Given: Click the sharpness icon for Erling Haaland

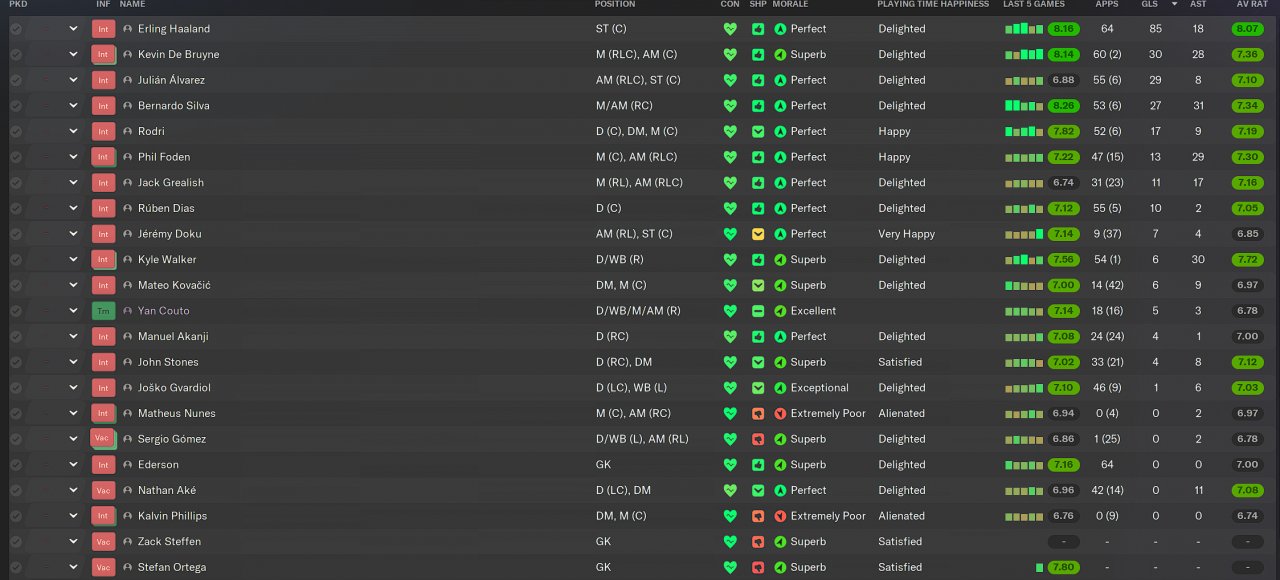Looking at the screenshot, I should tap(758, 29).
